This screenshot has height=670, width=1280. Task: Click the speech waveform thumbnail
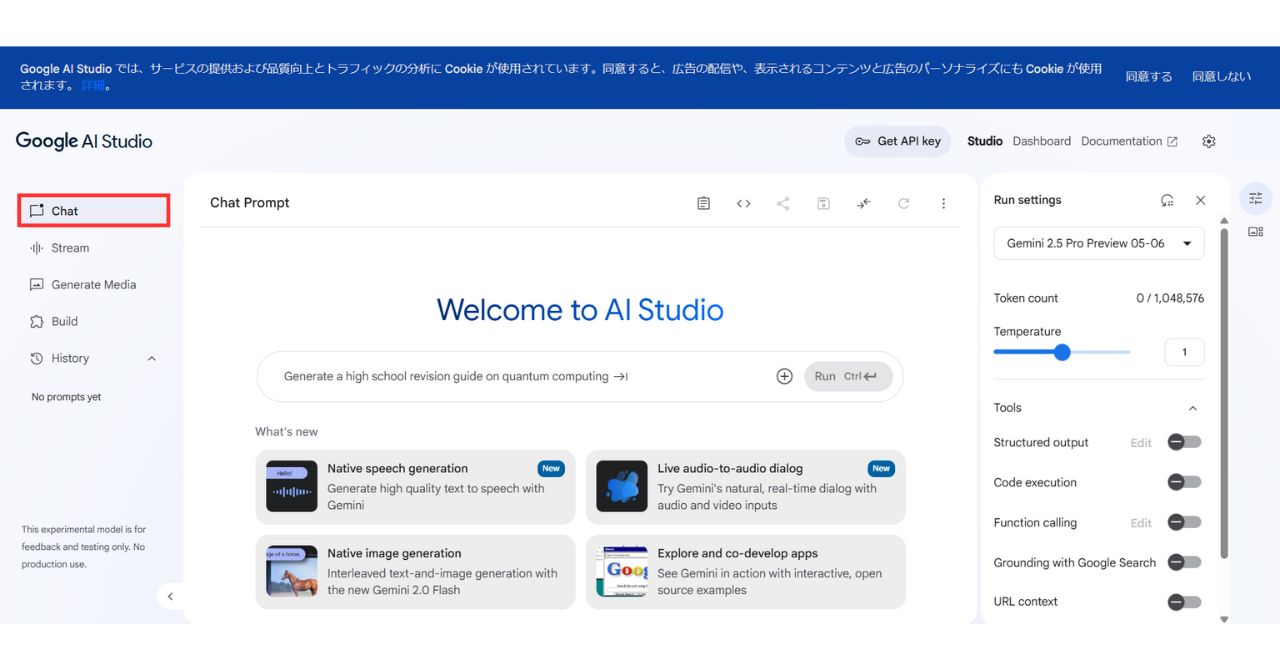[292, 487]
